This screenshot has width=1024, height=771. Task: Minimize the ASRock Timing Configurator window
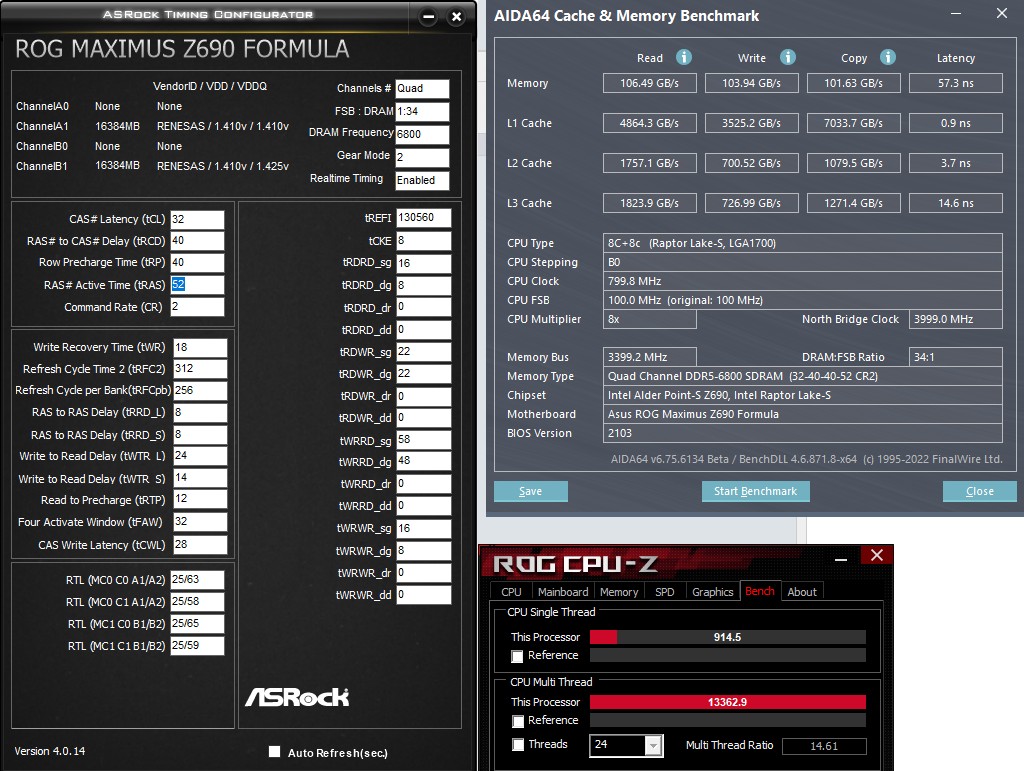[428, 17]
